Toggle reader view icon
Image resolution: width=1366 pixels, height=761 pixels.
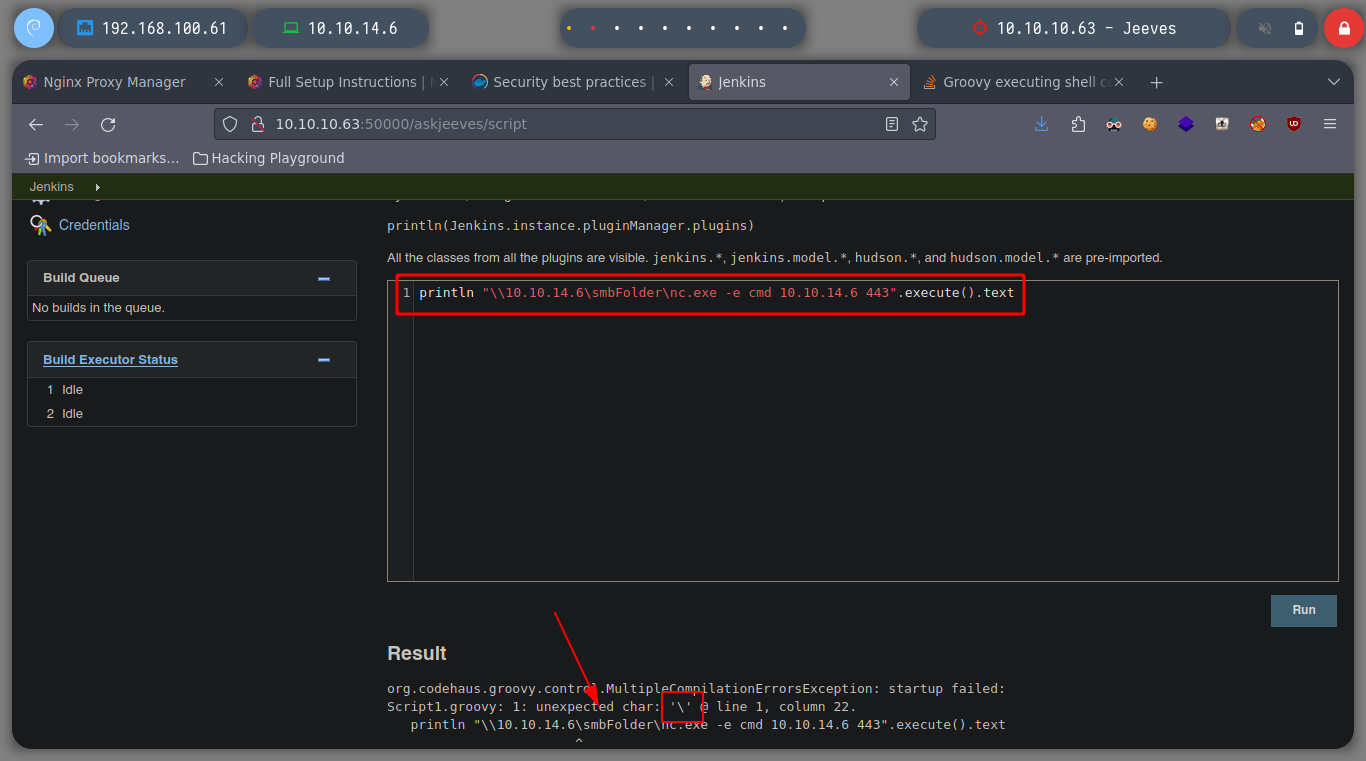coord(892,124)
